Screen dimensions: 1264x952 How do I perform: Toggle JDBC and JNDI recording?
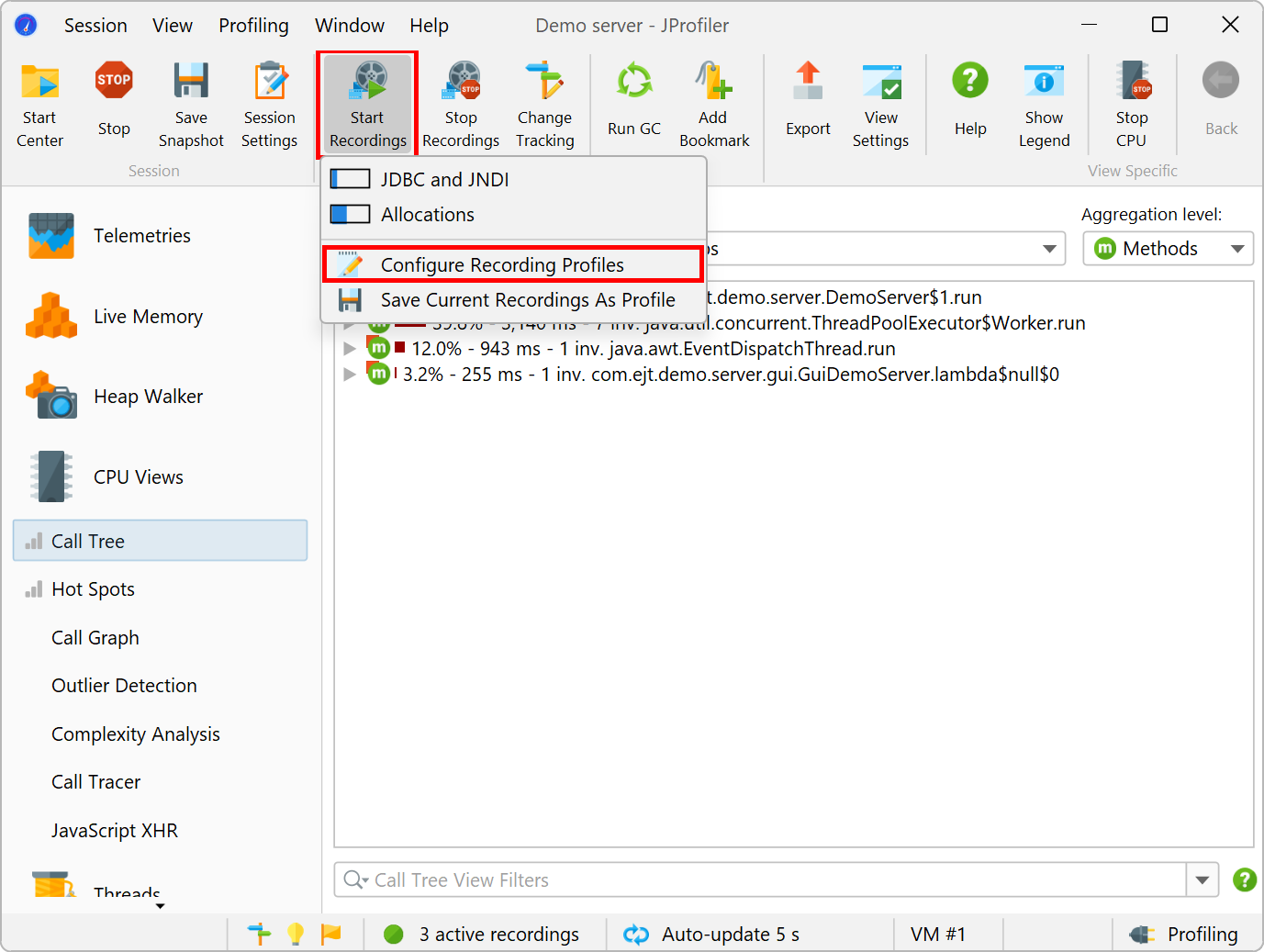[x=513, y=179]
